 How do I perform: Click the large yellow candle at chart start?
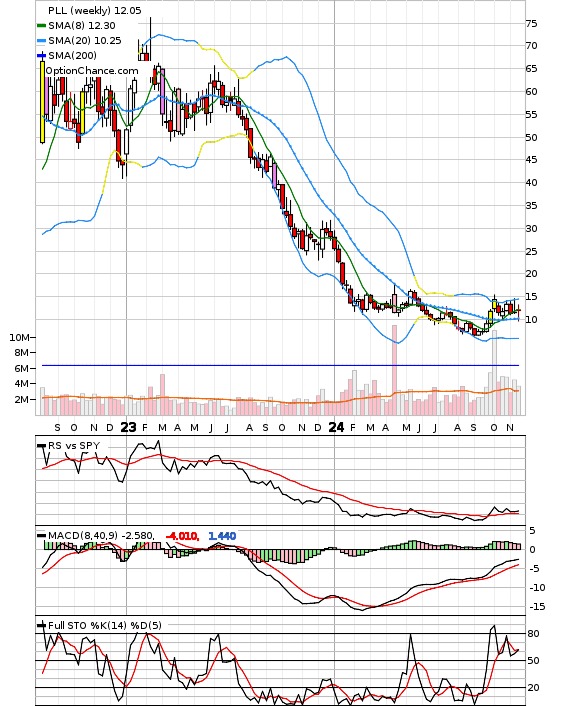(x=43, y=102)
